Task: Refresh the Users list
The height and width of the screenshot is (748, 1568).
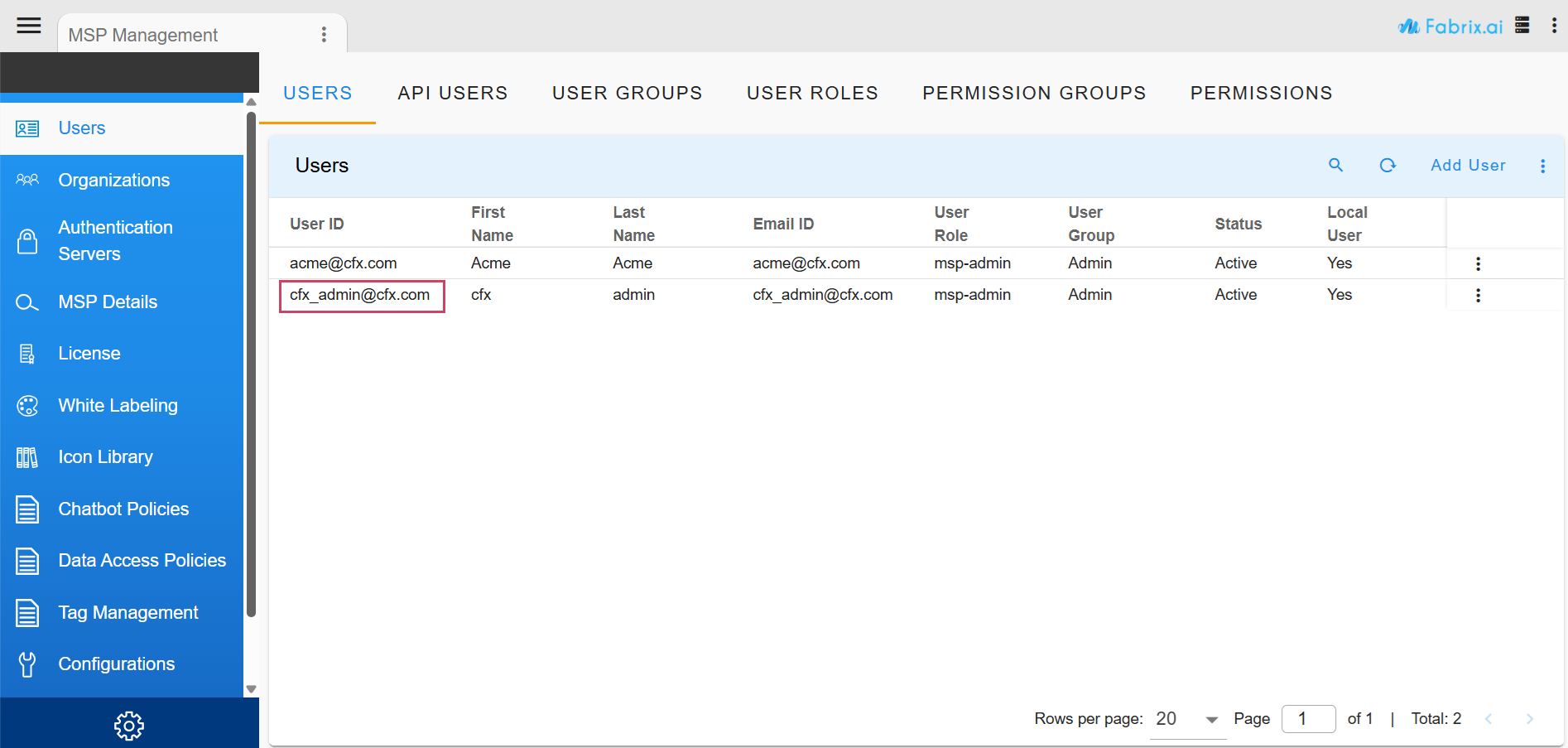Action: tap(1388, 165)
